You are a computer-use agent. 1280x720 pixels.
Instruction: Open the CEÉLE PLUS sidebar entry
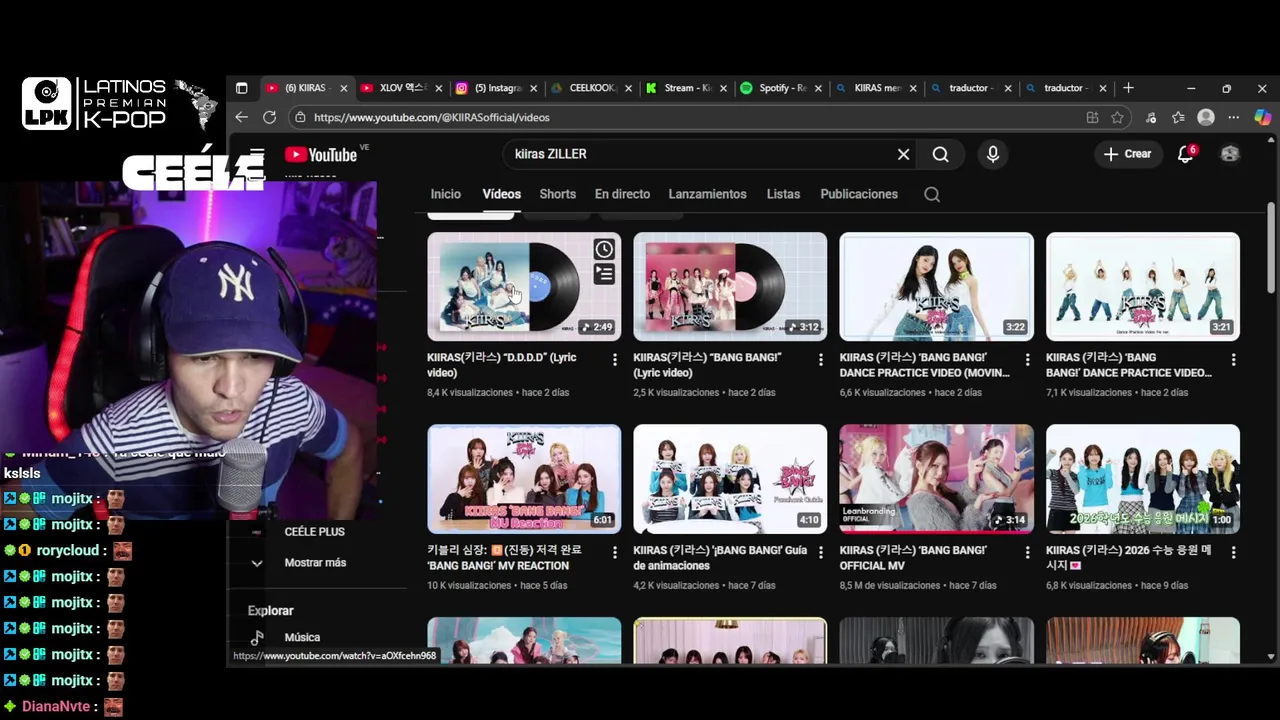[314, 532]
